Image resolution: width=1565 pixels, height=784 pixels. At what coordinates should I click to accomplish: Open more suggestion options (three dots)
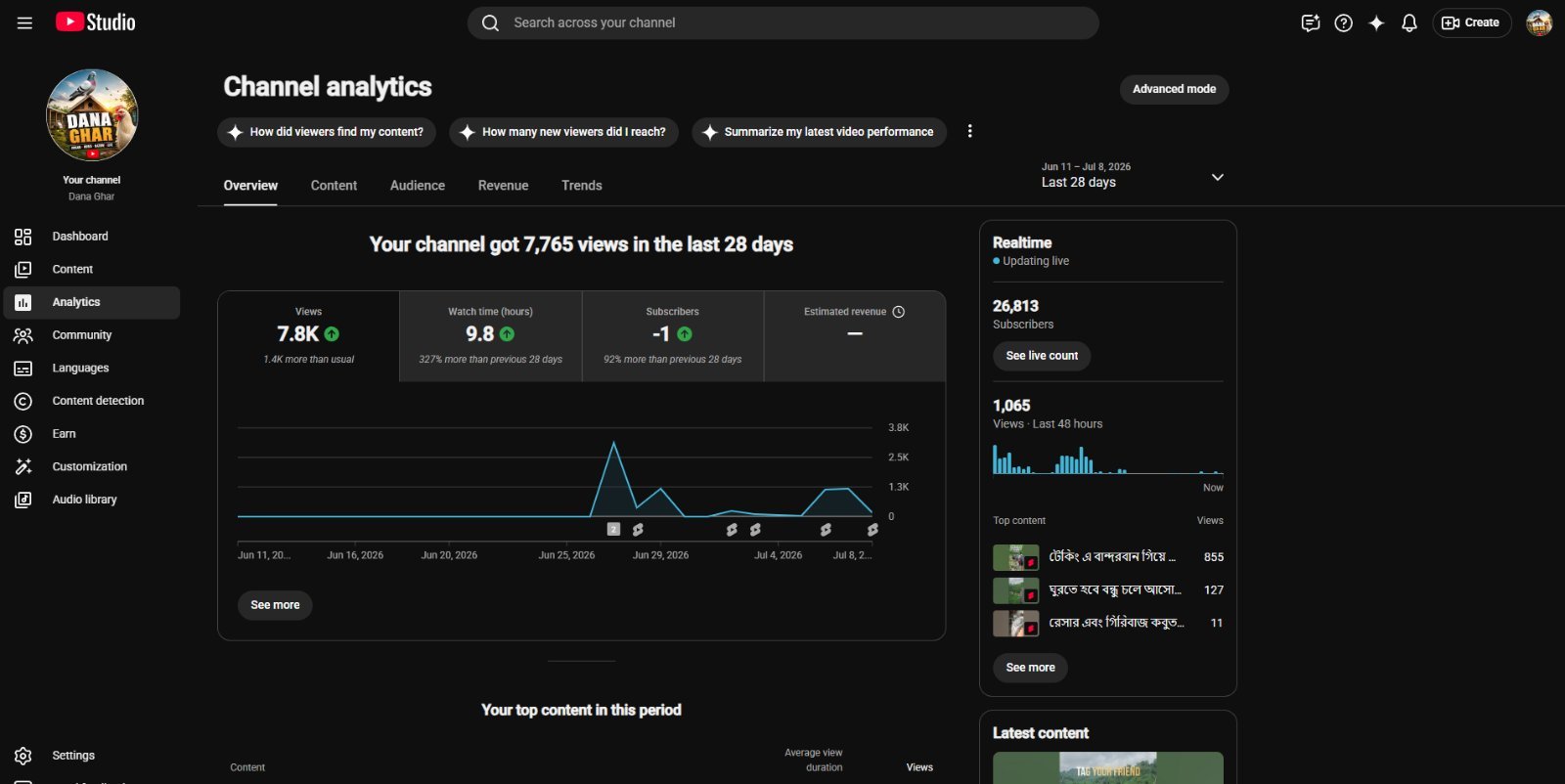969,131
